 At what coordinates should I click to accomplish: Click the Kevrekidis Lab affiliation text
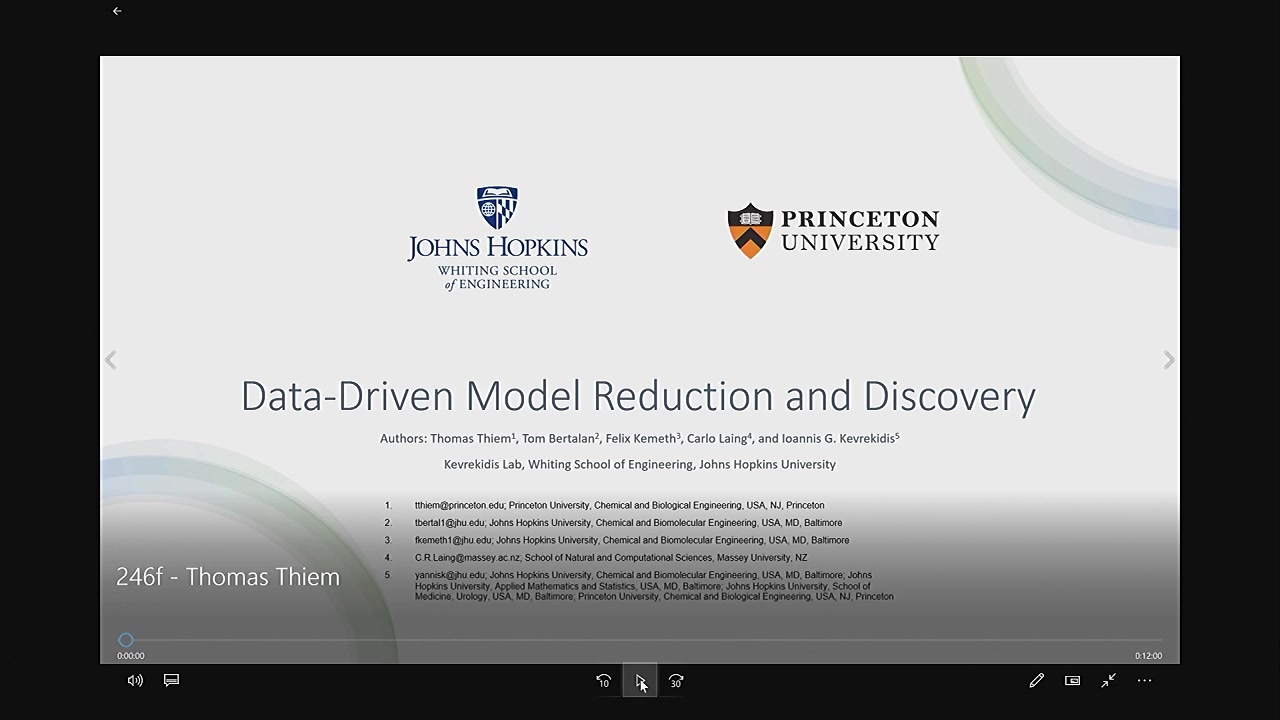[x=640, y=464]
